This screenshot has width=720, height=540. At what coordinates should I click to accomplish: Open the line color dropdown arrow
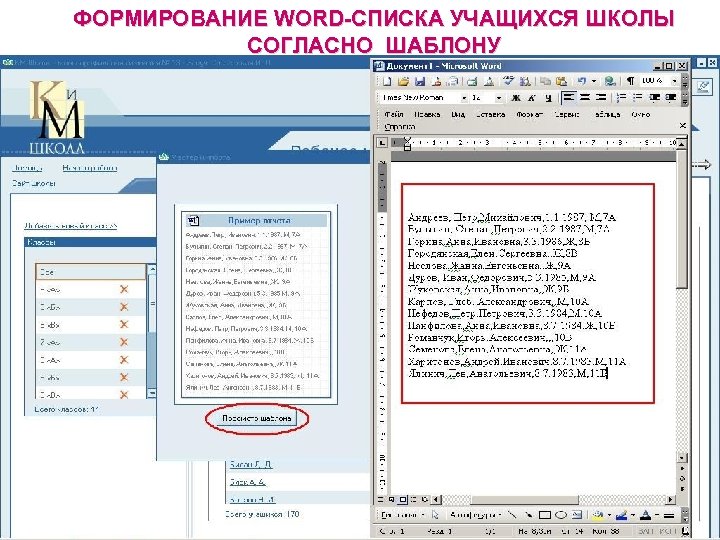633,515
